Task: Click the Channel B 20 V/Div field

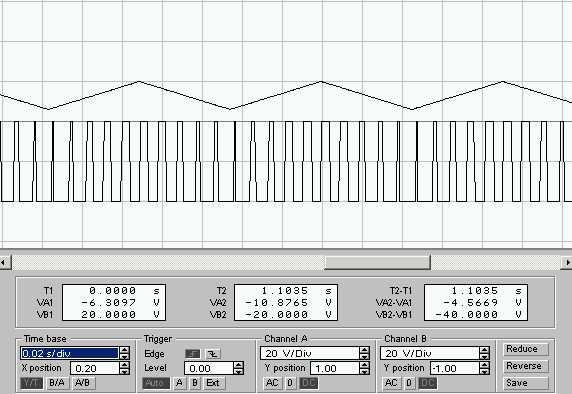Action: (429, 353)
